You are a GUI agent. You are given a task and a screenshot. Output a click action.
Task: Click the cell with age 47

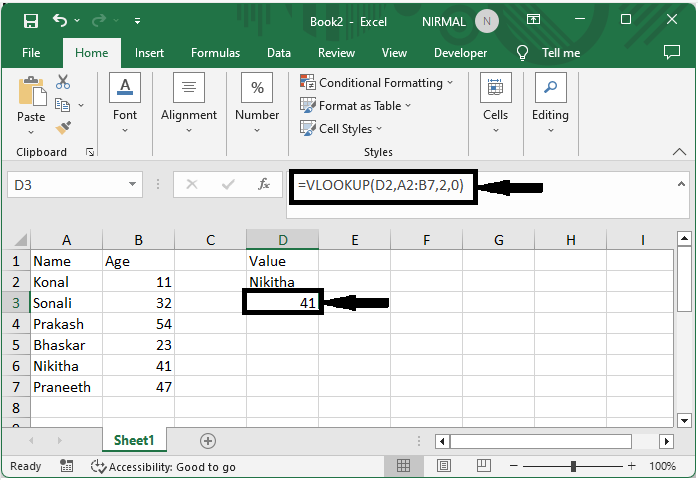(x=138, y=387)
